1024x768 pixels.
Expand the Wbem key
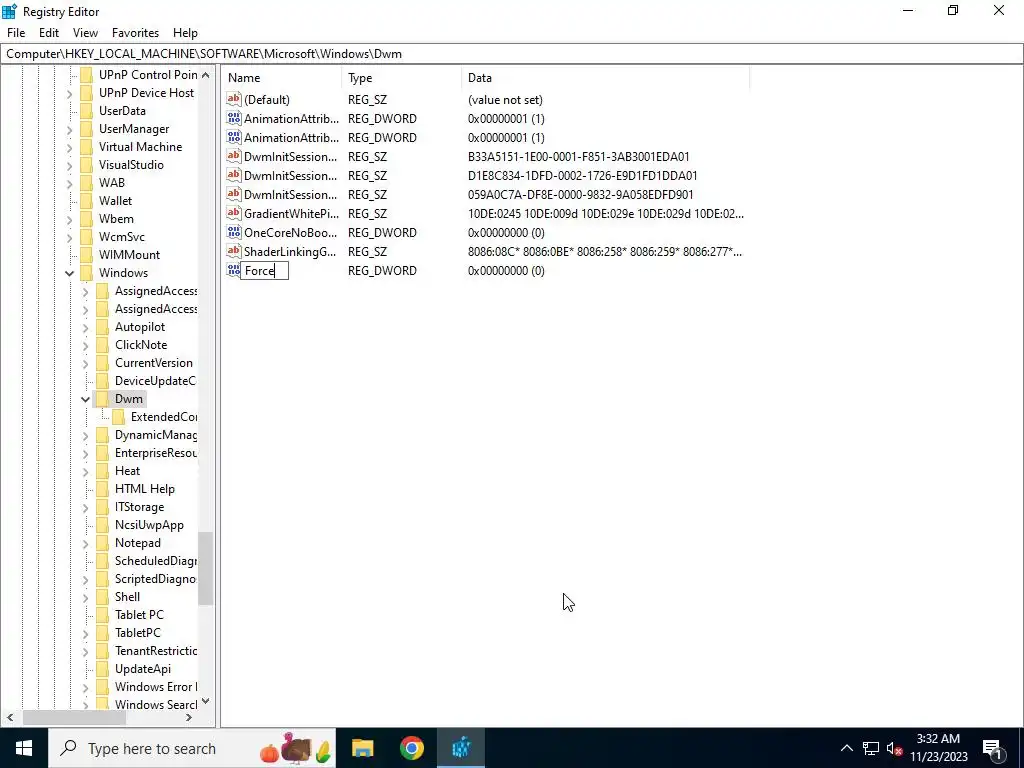[69, 219]
